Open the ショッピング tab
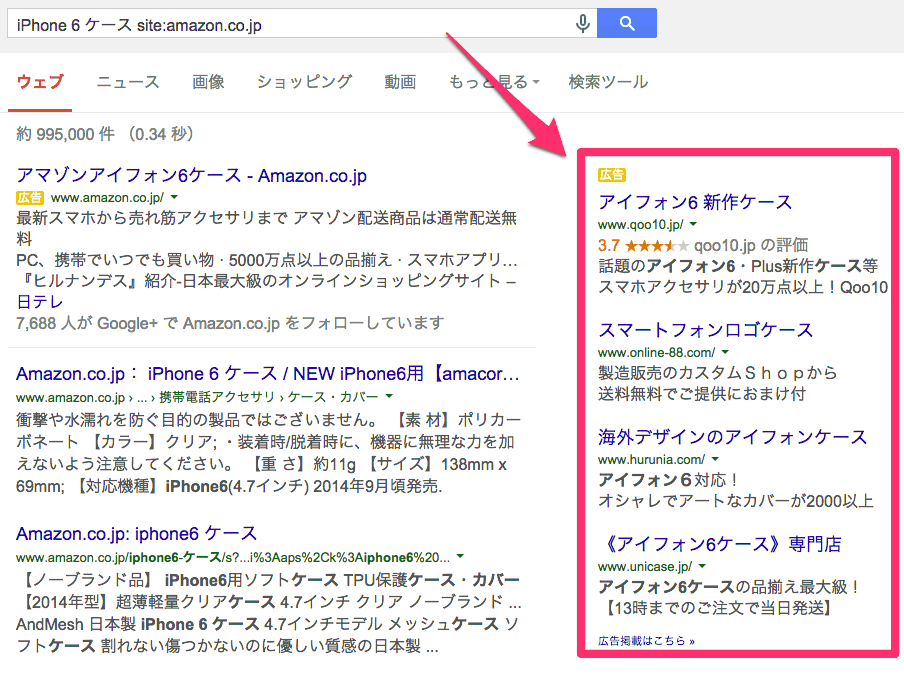 (304, 82)
